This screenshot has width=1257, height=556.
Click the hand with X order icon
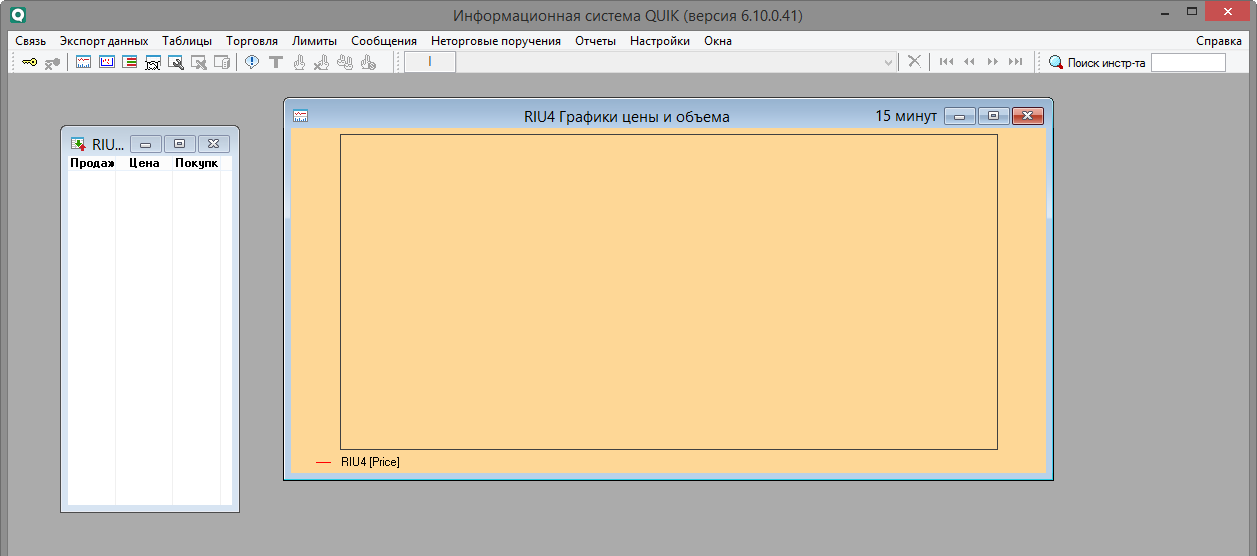(321, 62)
